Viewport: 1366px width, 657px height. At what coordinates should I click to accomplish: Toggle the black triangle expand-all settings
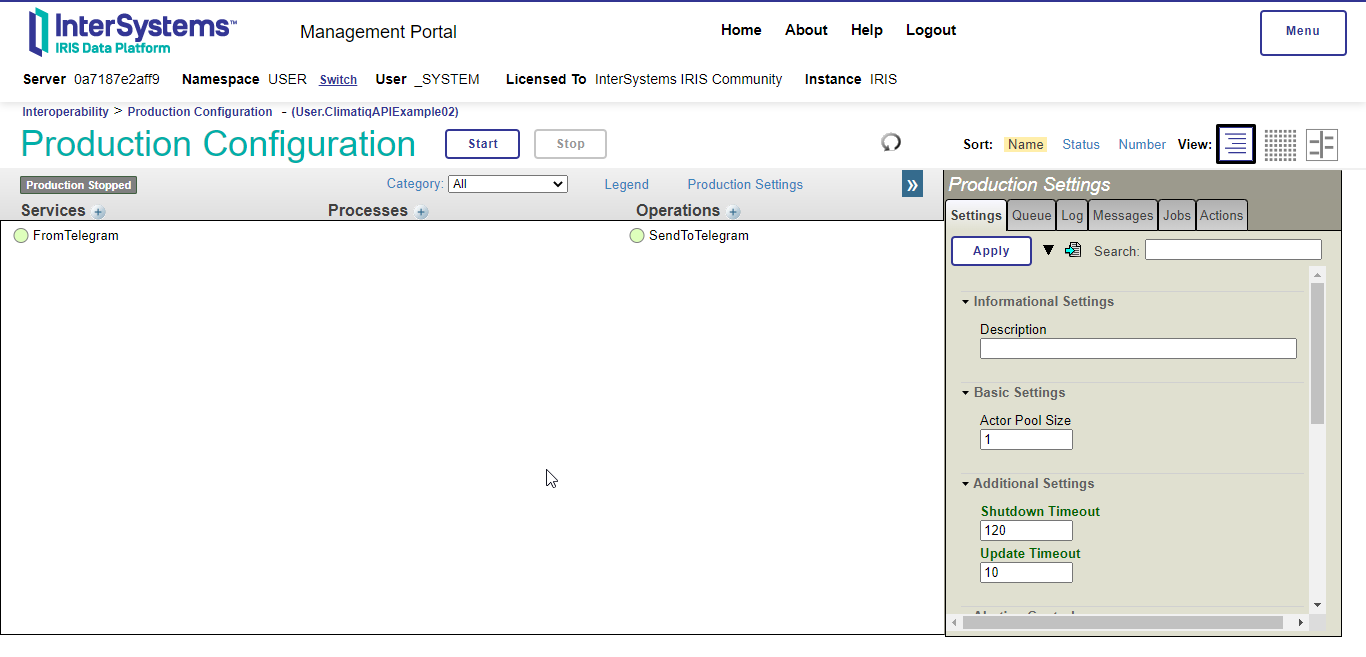tap(1048, 250)
